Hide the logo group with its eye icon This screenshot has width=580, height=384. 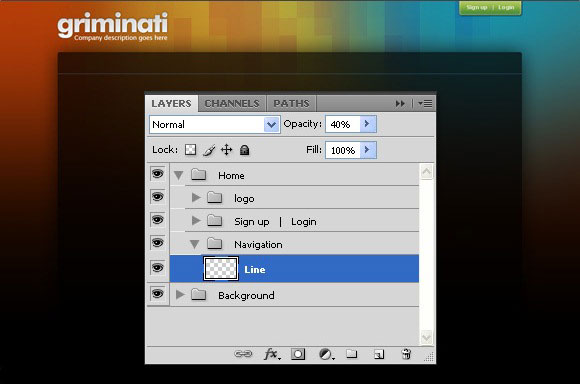tap(158, 196)
